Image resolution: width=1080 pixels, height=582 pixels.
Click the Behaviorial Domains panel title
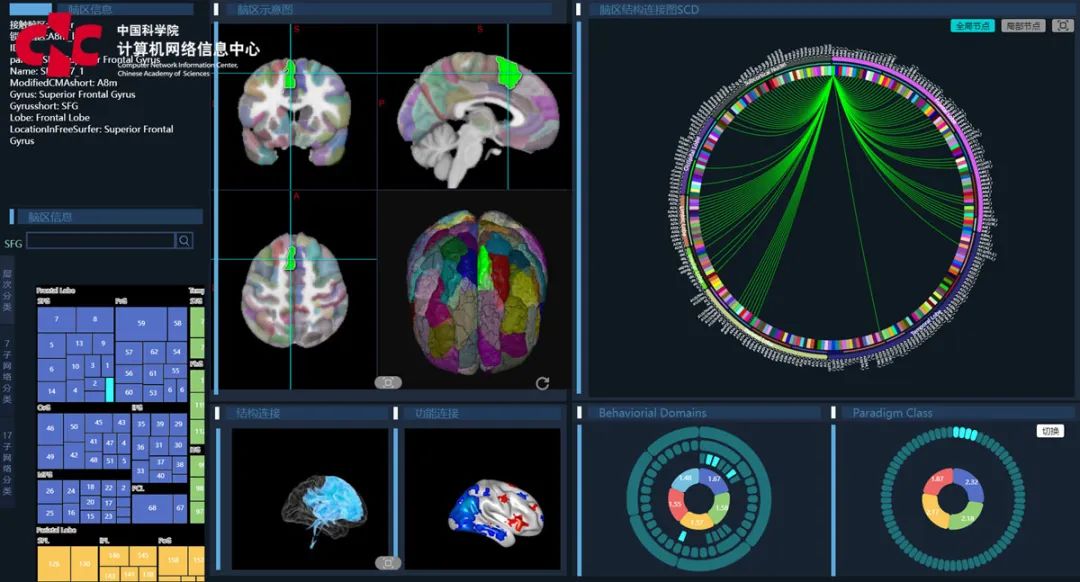[652, 413]
